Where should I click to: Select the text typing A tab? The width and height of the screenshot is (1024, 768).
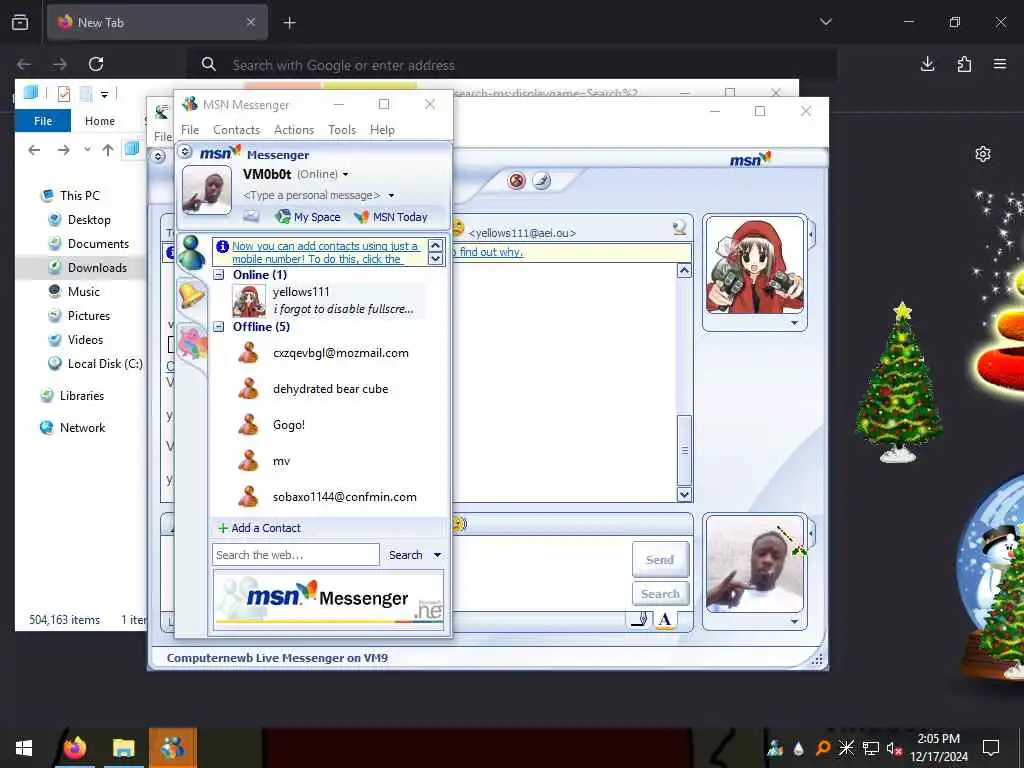point(665,619)
